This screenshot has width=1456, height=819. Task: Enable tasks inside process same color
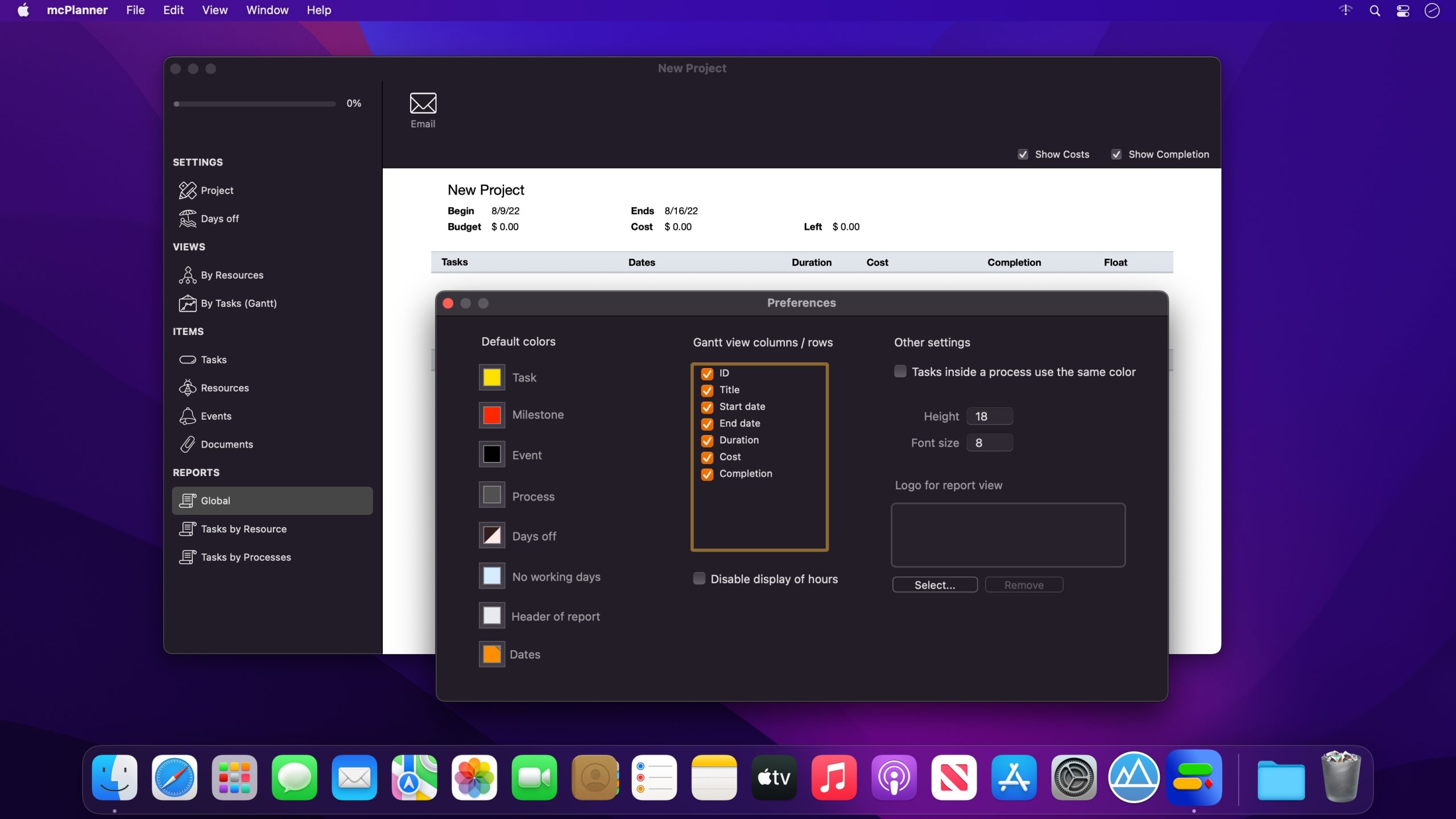click(900, 372)
